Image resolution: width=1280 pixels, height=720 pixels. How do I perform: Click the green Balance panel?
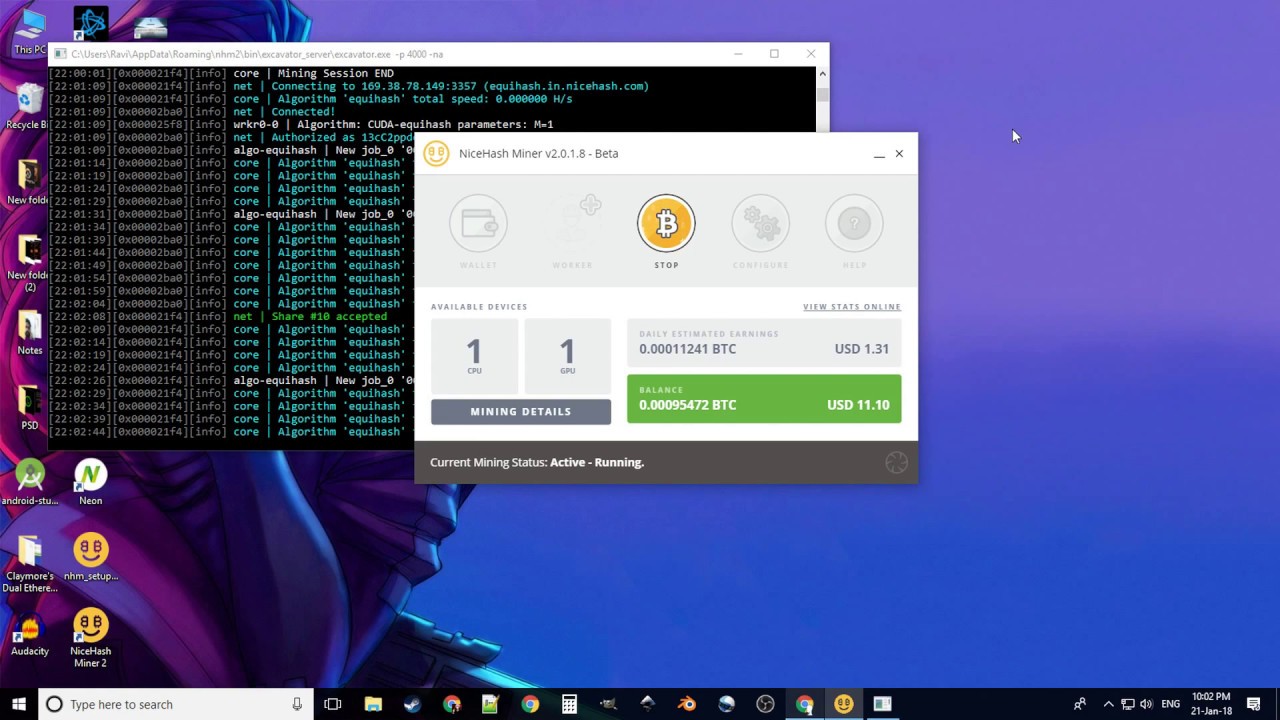click(x=764, y=398)
